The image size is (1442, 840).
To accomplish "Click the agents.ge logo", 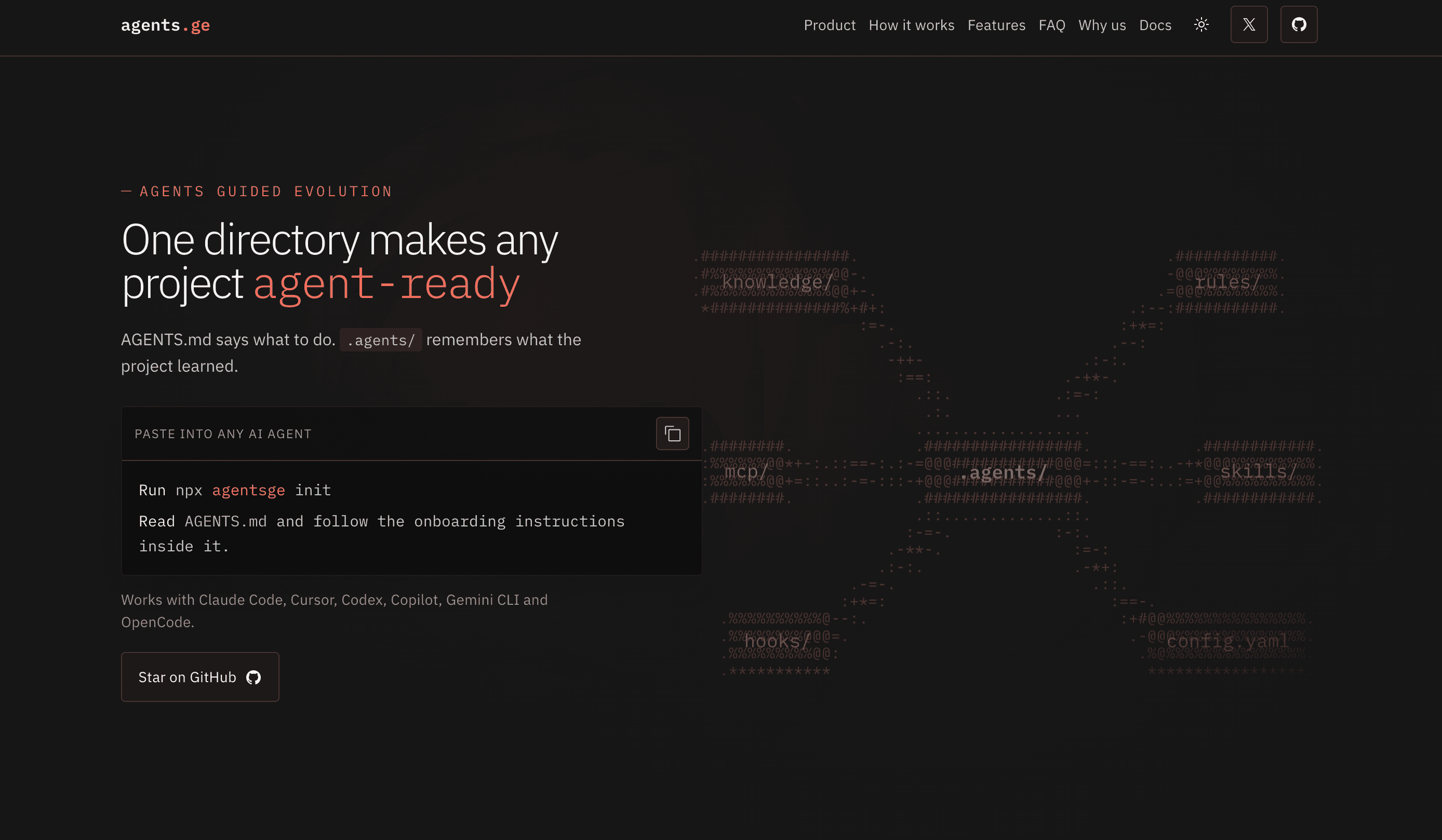I will pyautogui.click(x=165, y=25).
